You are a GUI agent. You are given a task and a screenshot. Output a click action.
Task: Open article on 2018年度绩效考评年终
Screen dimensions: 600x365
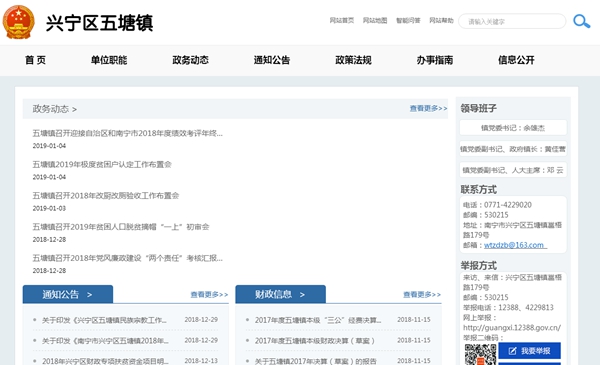127,133
